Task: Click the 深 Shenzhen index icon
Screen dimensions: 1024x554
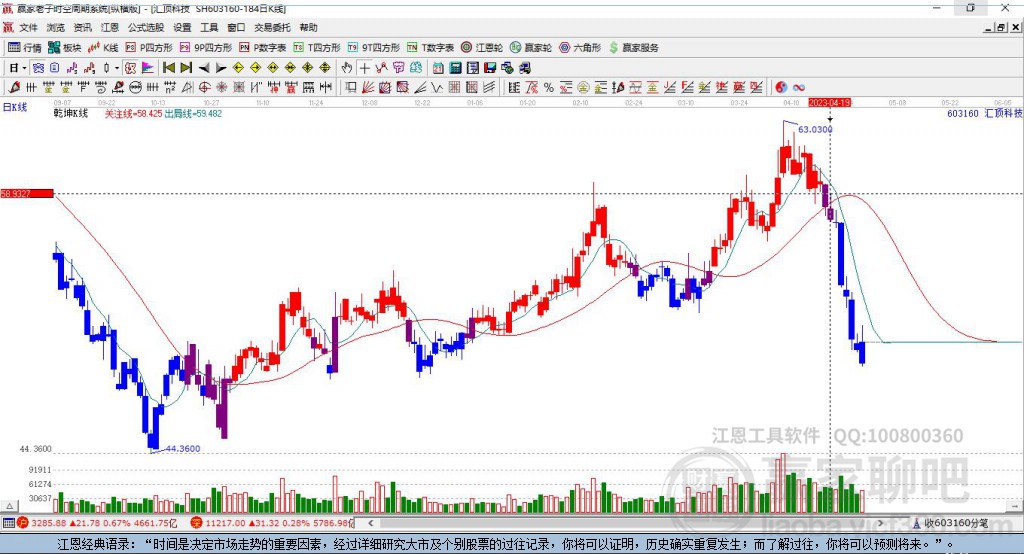Action: (x=197, y=523)
